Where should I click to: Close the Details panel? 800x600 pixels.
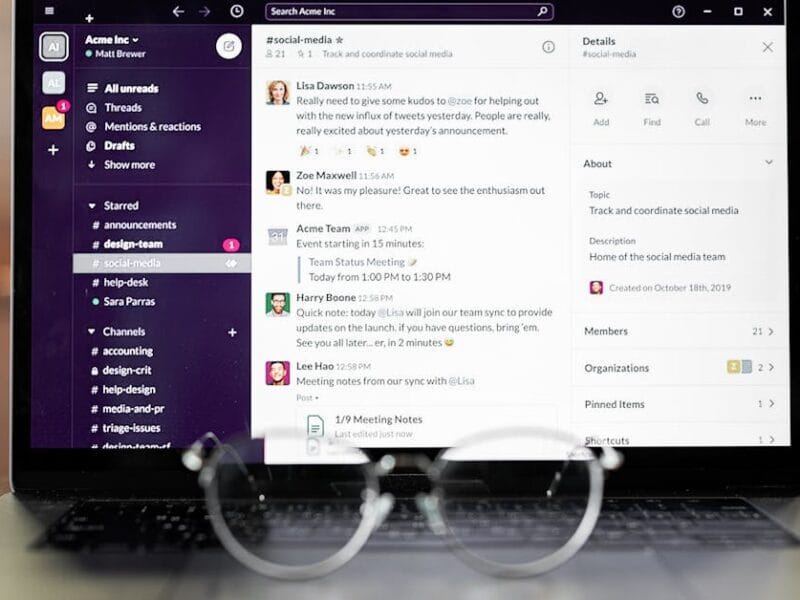[767, 47]
